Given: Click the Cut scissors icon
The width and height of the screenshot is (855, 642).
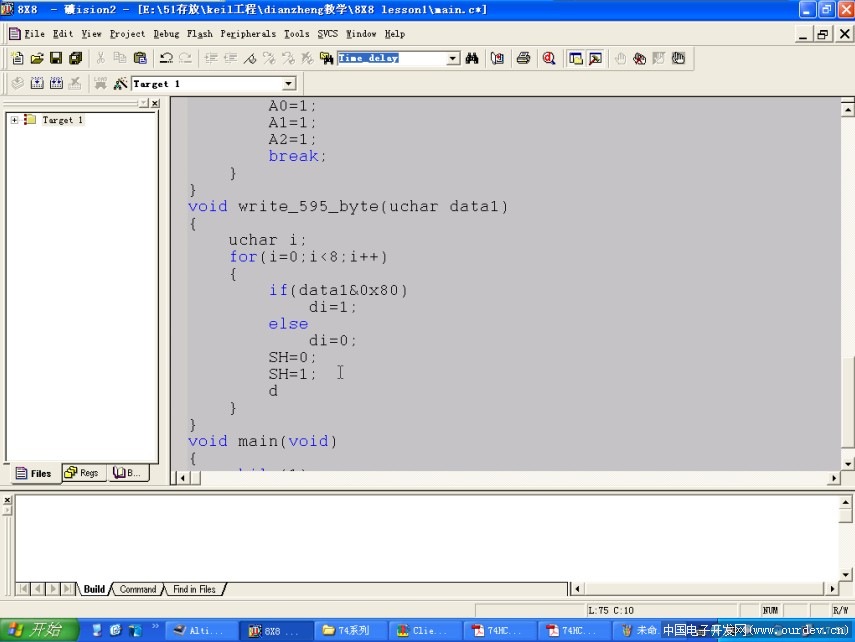Looking at the screenshot, I should [x=101, y=58].
